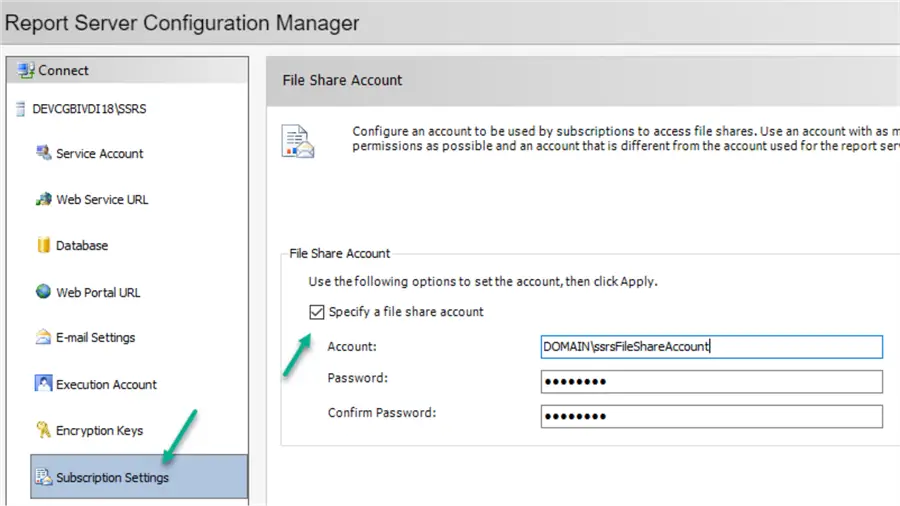Image resolution: width=900 pixels, height=506 pixels.
Task: Click the Confirm Password field
Action: pos(711,416)
